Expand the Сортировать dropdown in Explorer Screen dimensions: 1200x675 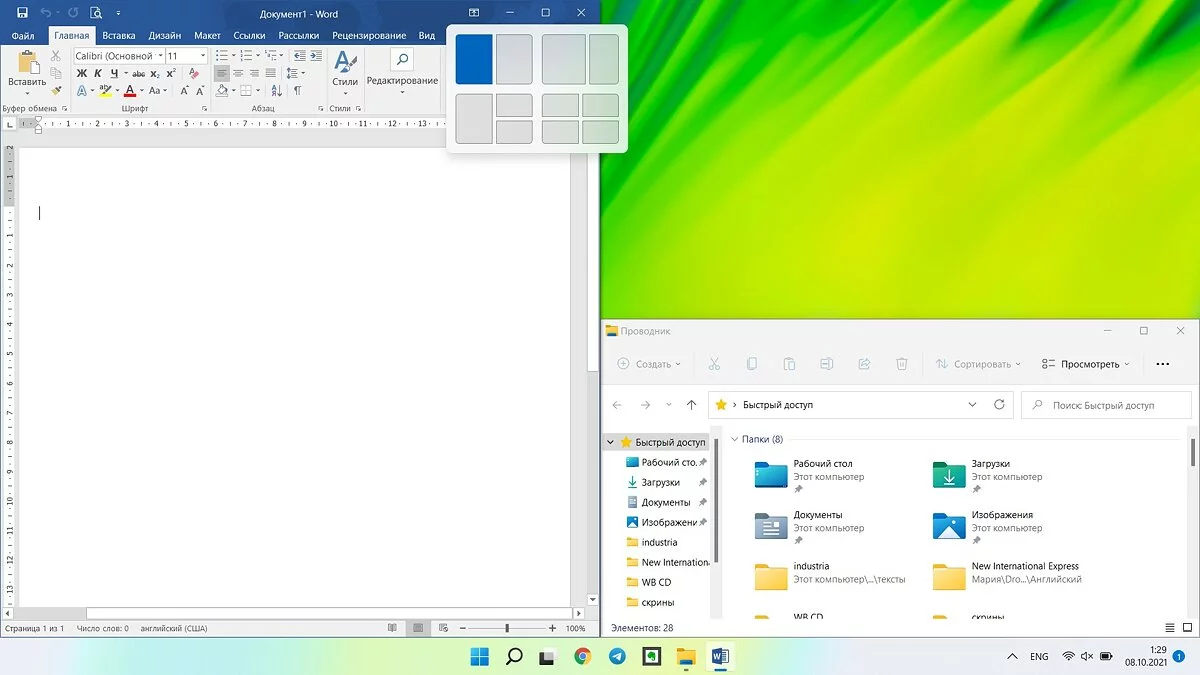978,364
